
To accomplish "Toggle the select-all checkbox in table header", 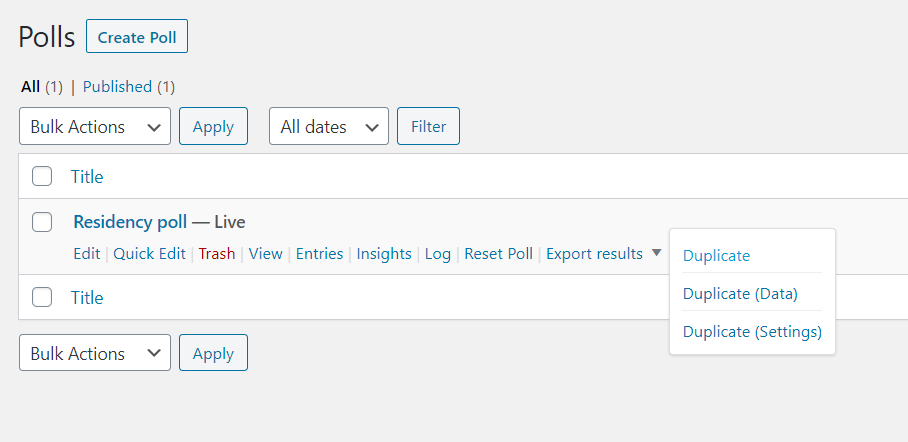I will (x=42, y=176).
